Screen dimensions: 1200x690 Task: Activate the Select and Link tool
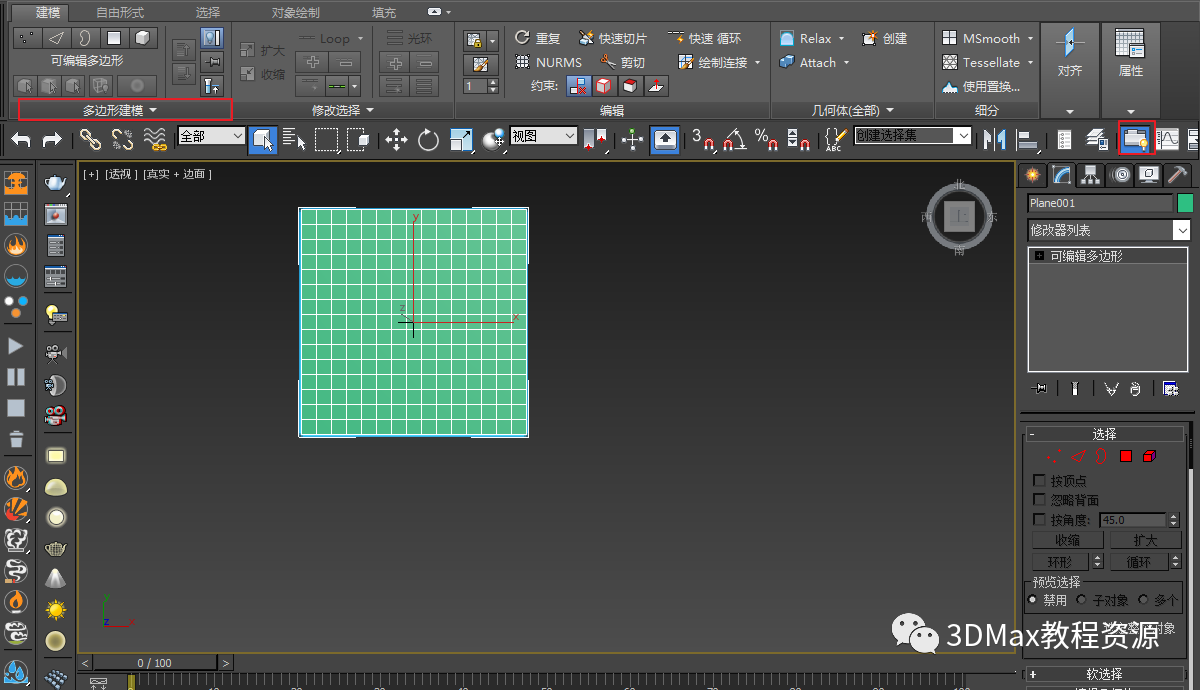[x=90, y=140]
